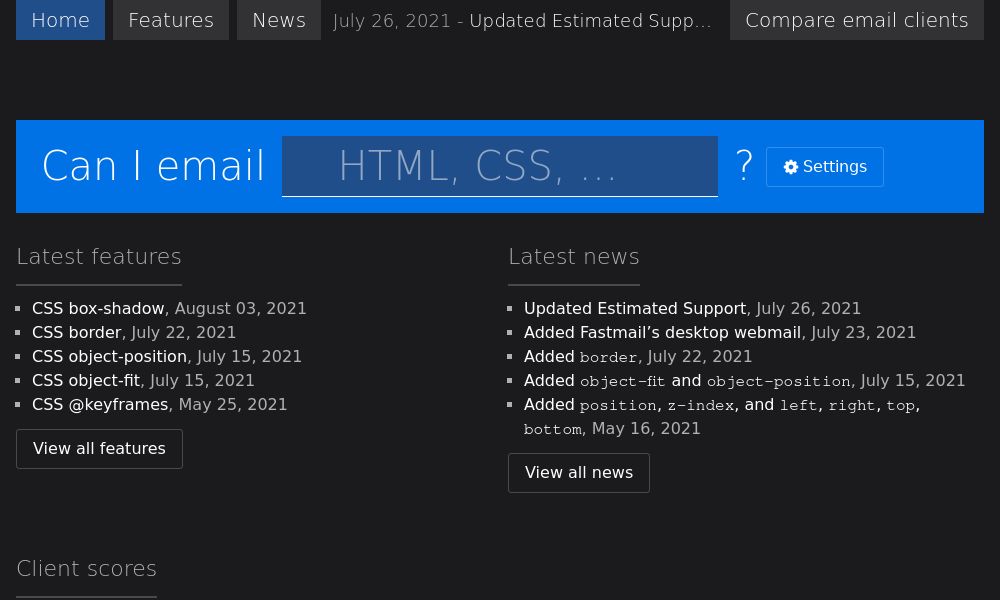Viewport: 1000px width, 600px height.
Task: Open the Updated Estimated Support news item
Action: pos(635,308)
